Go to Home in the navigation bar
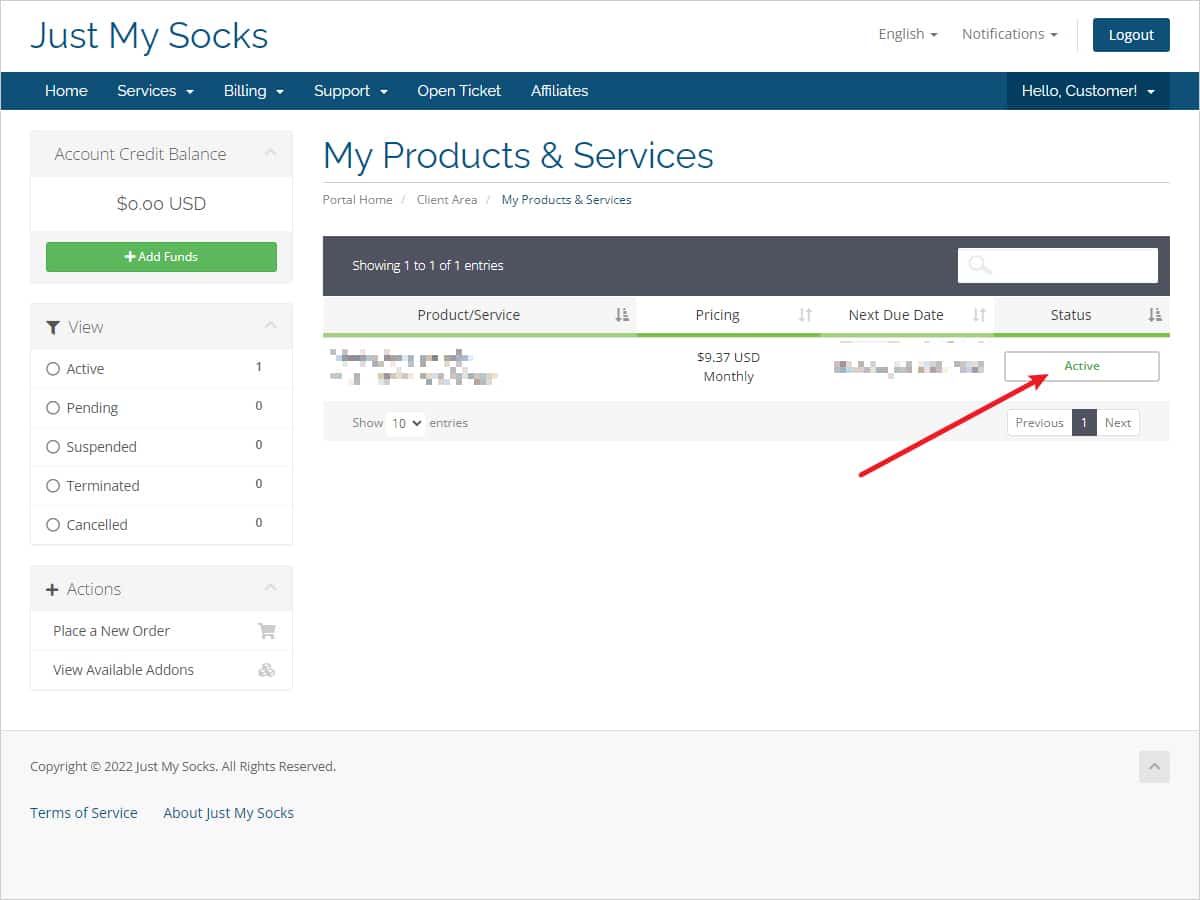This screenshot has height=900, width=1200. click(x=66, y=91)
